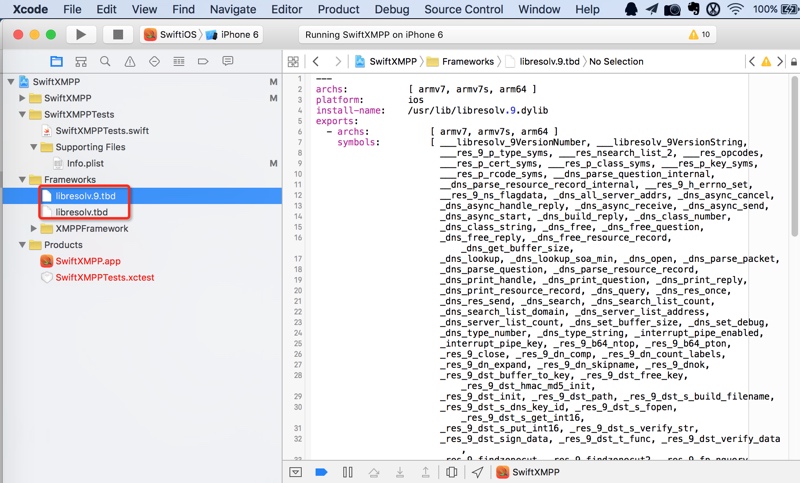
Task: Open the Project navigator folder icon
Action: point(57,62)
